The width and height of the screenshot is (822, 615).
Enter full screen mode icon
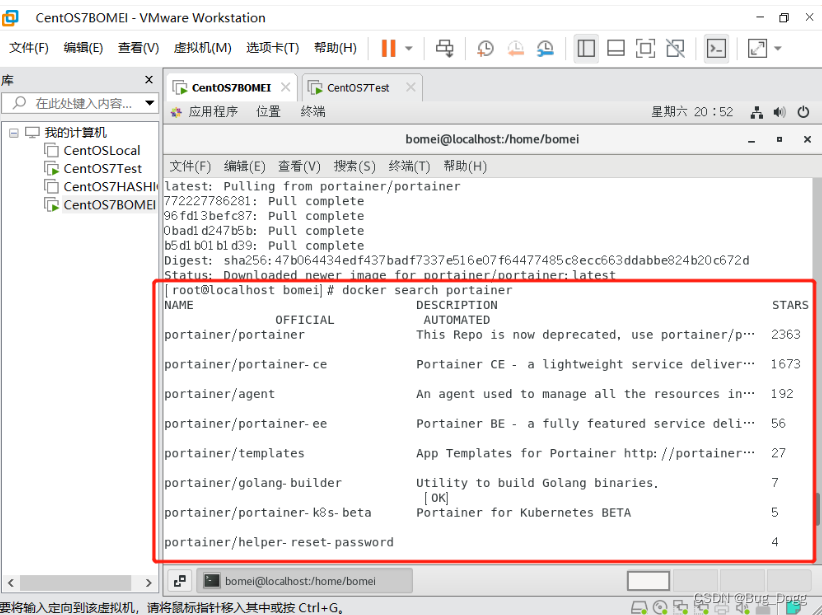645,48
